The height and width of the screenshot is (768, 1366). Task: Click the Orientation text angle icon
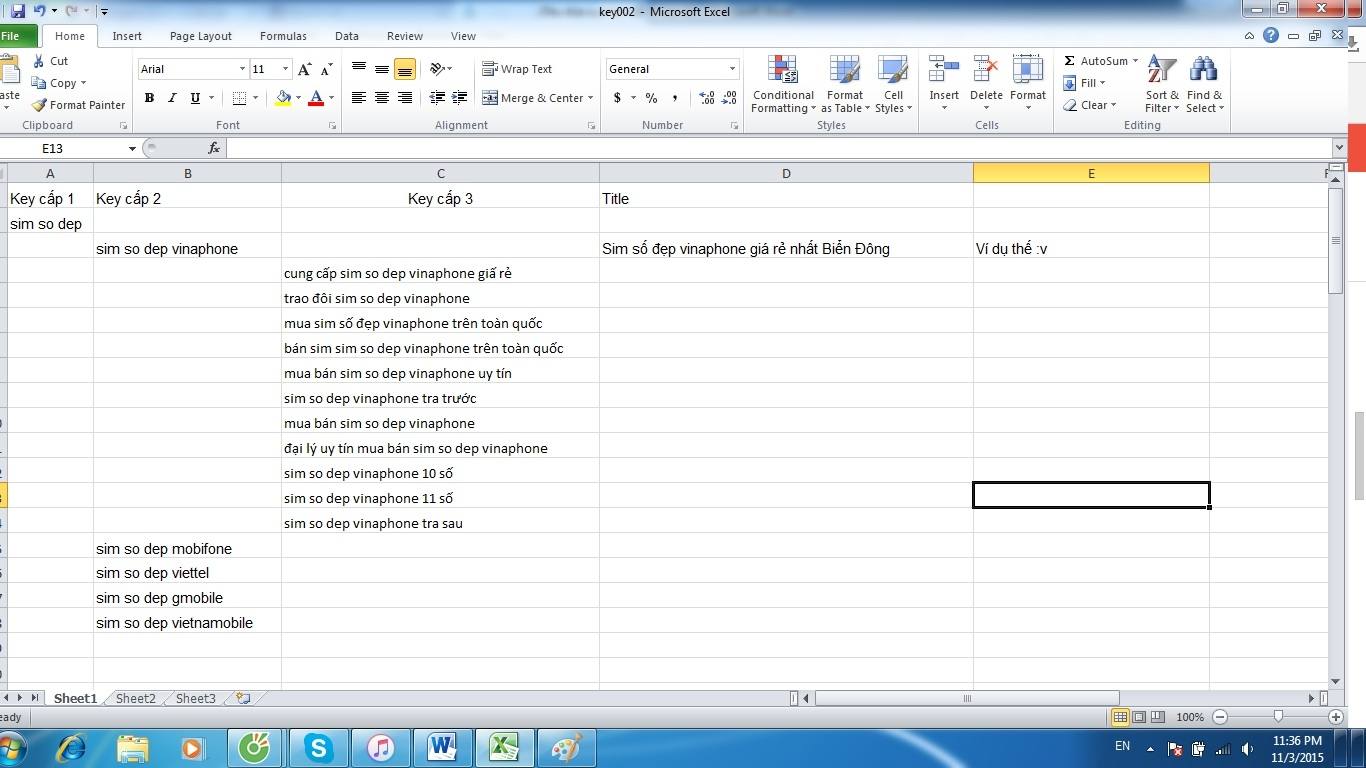[x=437, y=69]
